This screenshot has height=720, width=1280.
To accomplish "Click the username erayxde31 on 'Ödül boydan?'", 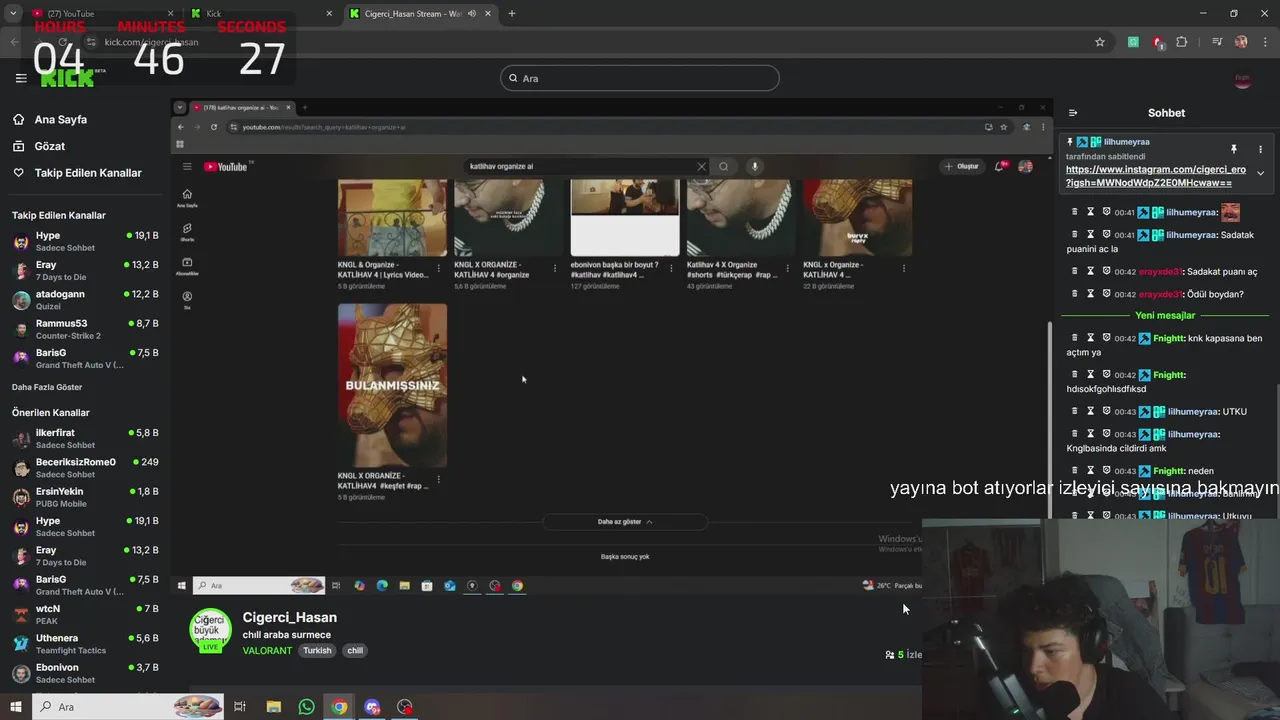I will [1161, 294].
